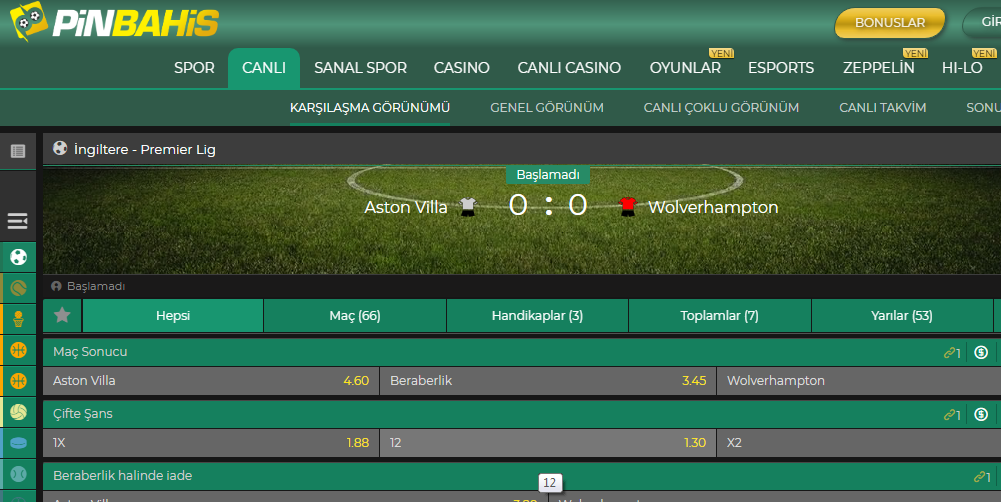Open the sidebar list view icon
Image resolution: width=1001 pixels, height=502 pixels.
pos(18,151)
